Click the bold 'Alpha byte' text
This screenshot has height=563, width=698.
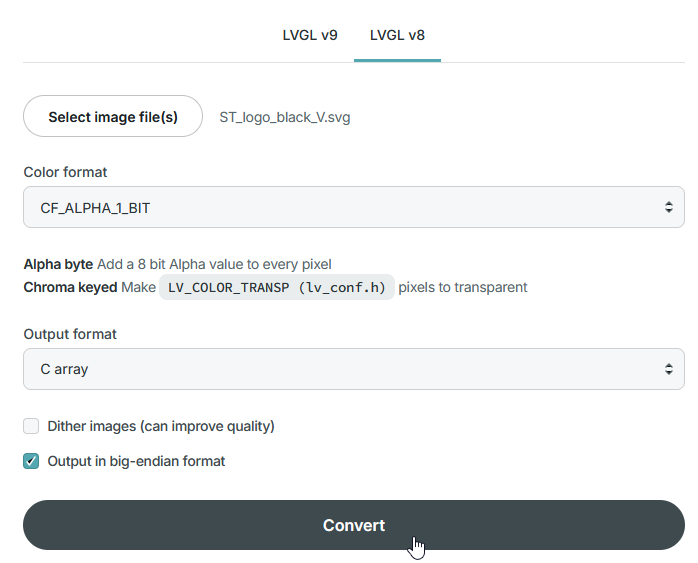58,264
